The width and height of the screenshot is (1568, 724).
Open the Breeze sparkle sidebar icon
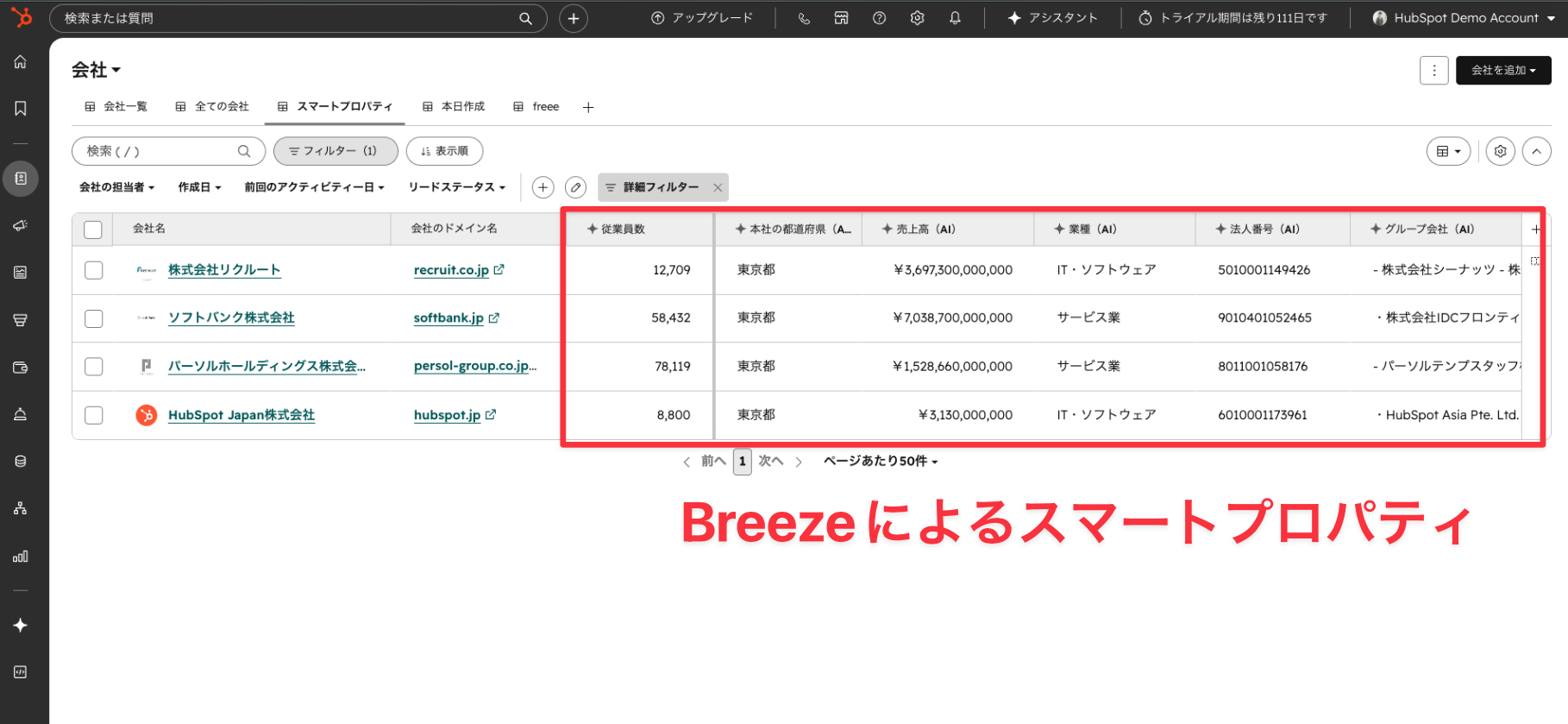point(21,625)
